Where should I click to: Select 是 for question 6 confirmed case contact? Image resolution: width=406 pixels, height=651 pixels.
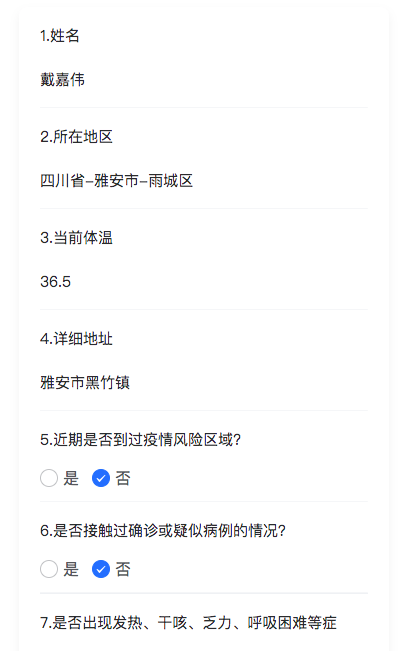(49, 569)
